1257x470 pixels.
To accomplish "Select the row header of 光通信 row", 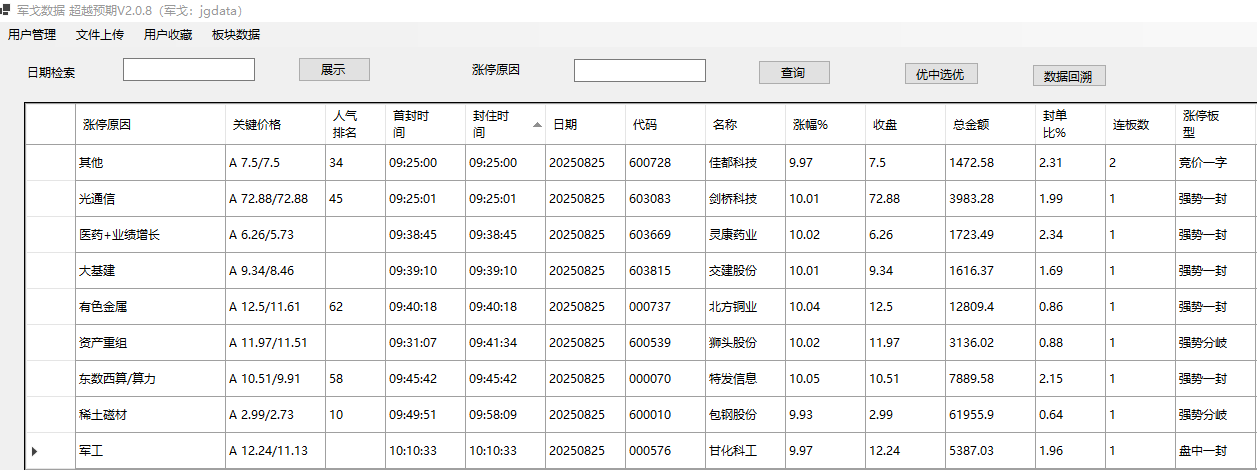I will click(49, 199).
